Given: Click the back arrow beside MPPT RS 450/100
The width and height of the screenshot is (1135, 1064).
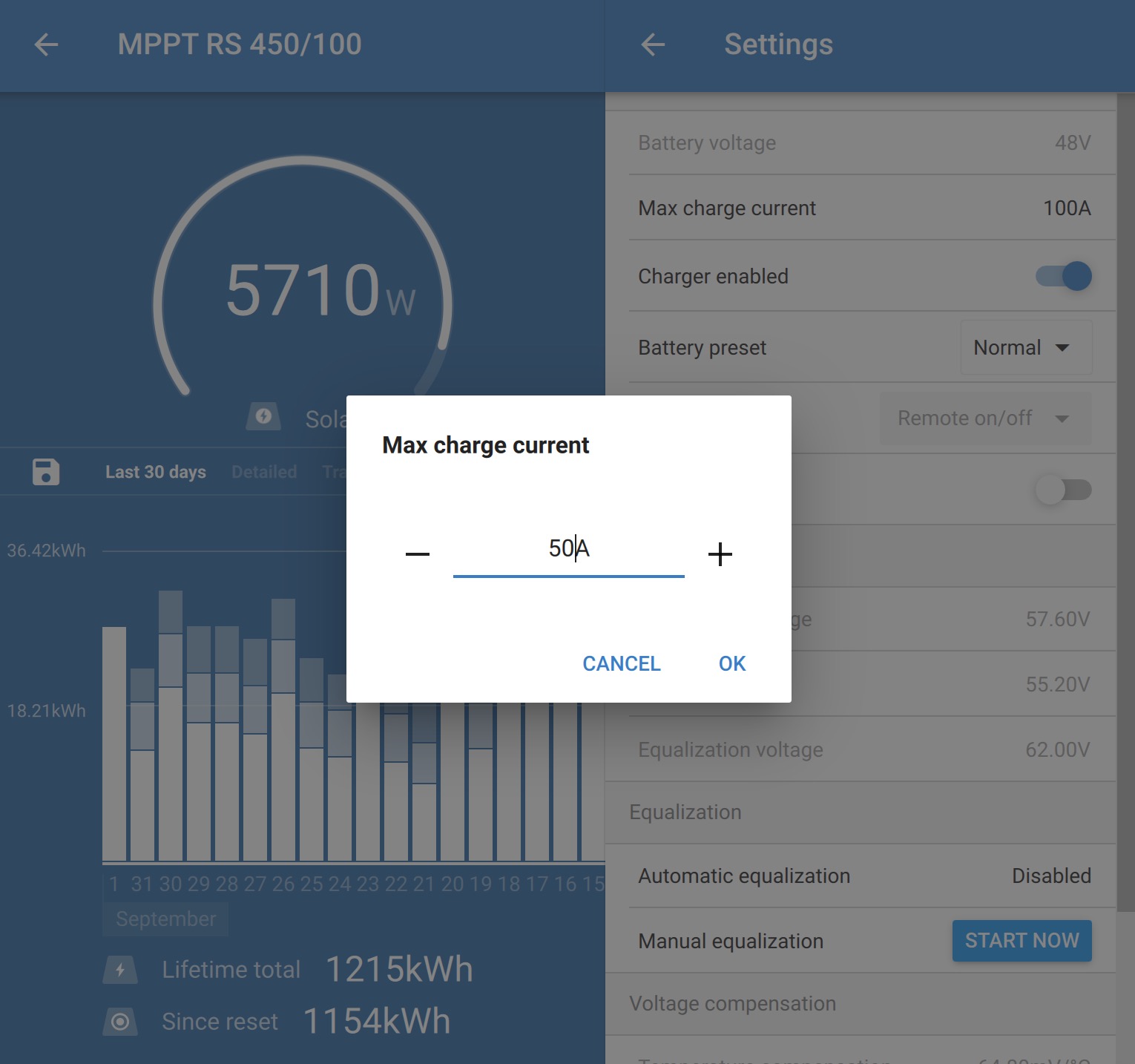Looking at the screenshot, I should point(46,45).
